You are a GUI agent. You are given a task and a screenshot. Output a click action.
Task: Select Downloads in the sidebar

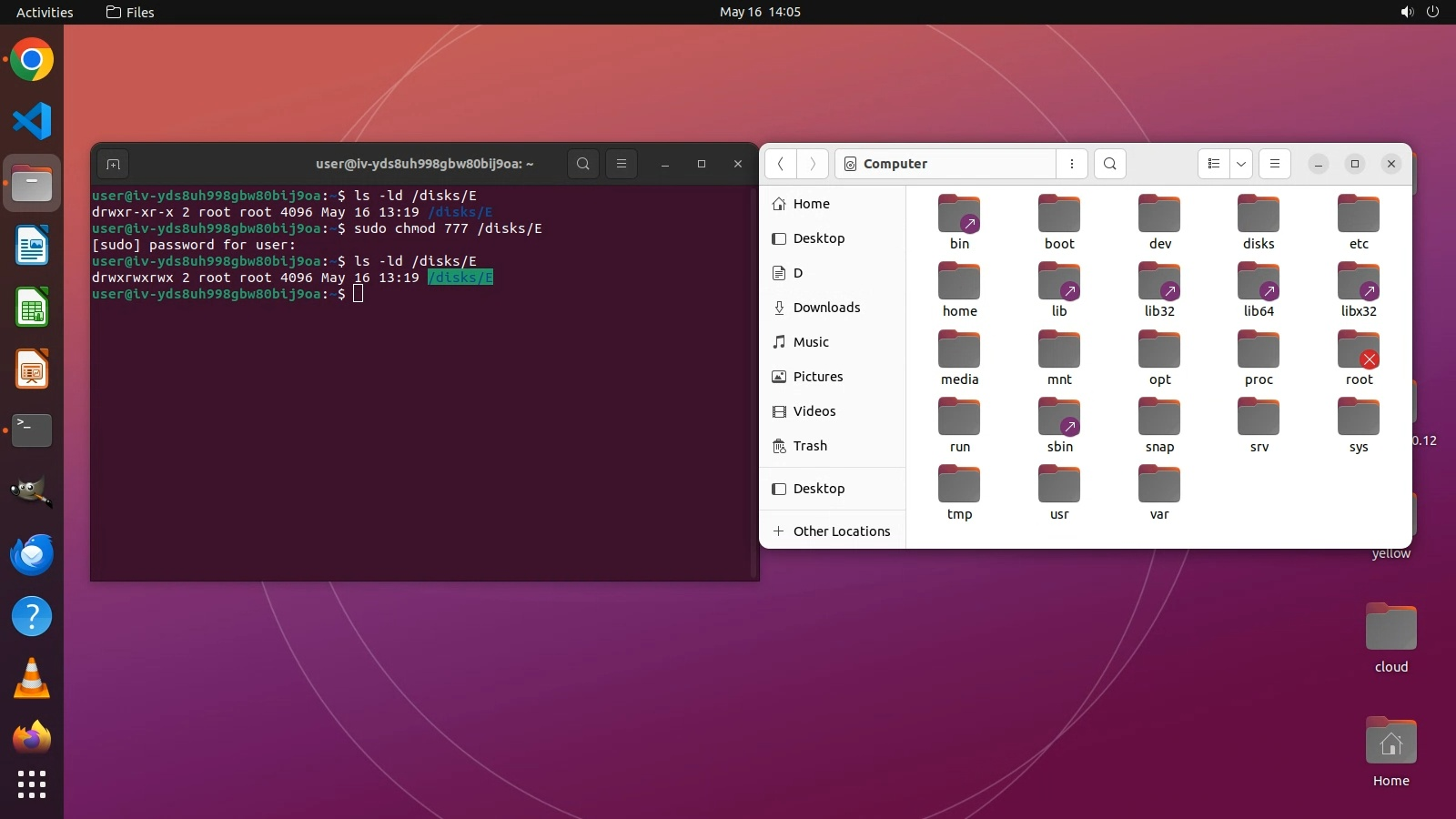tap(826, 308)
